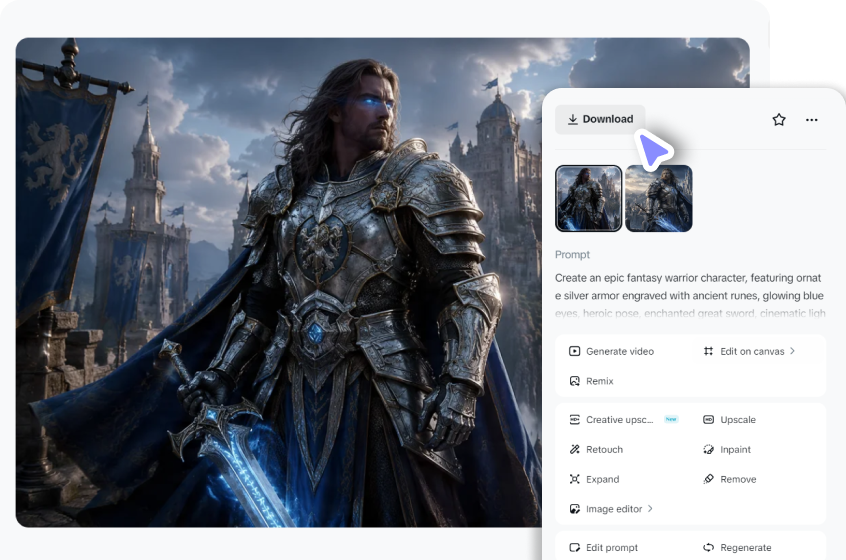Choose the Remove tool
This screenshot has width=846, height=560.
pos(729,479)
